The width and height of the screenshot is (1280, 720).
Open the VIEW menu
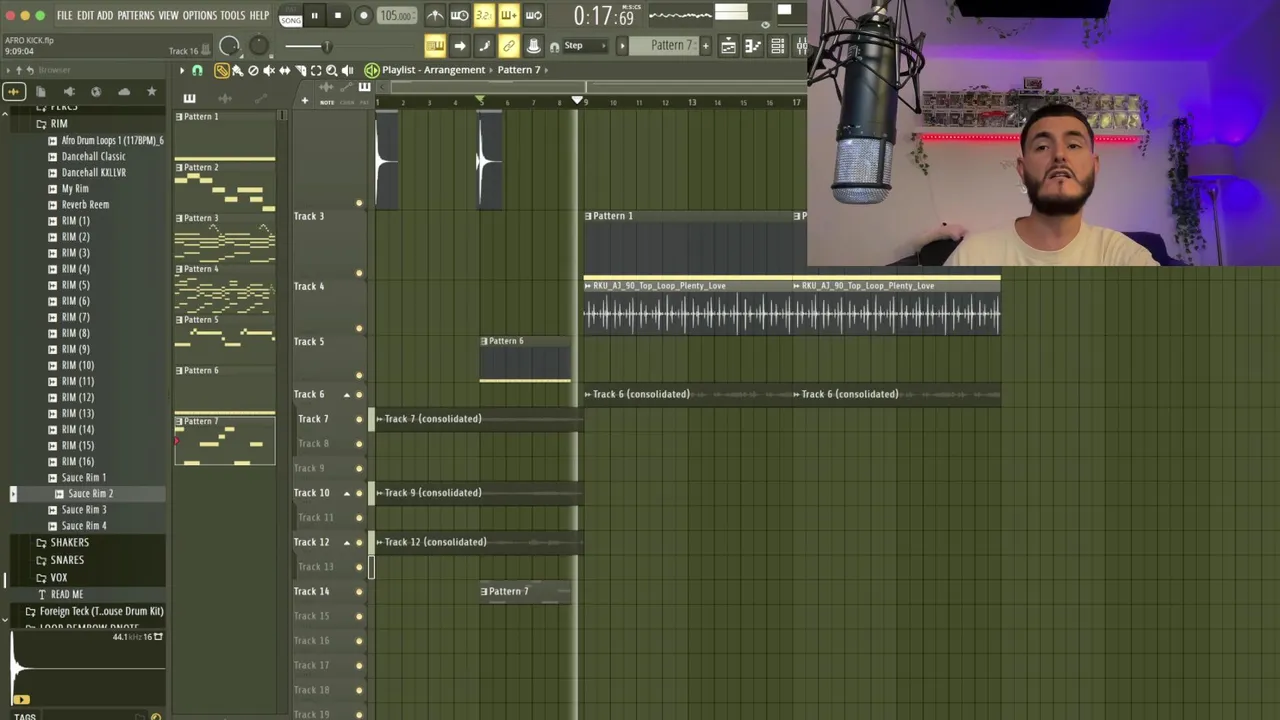click(x=168, y=16)
